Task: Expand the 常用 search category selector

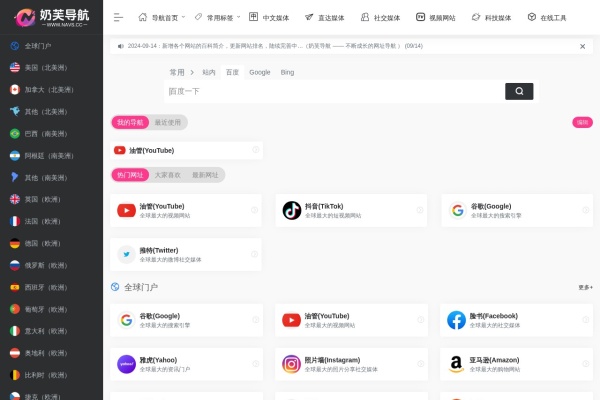Action: 181,72
